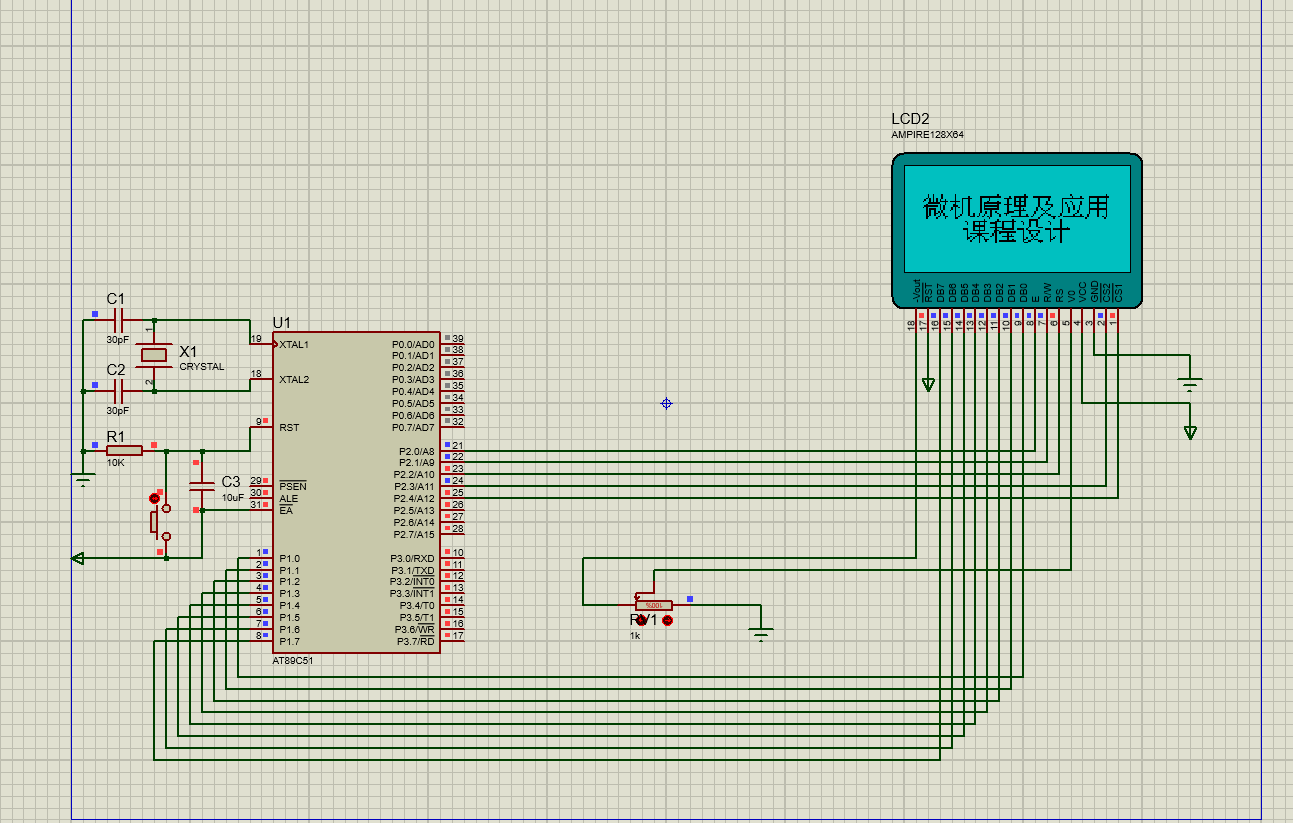Image resolution: width=1293 pixels, height=823 pixels.
Task: Click the 1k value label under RV1
Action: pos(635,635)
